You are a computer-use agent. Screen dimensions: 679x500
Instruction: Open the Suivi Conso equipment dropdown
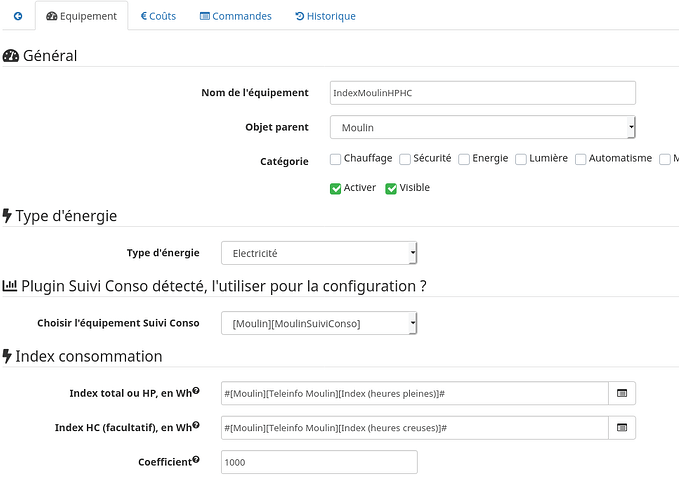click(319, 323)
